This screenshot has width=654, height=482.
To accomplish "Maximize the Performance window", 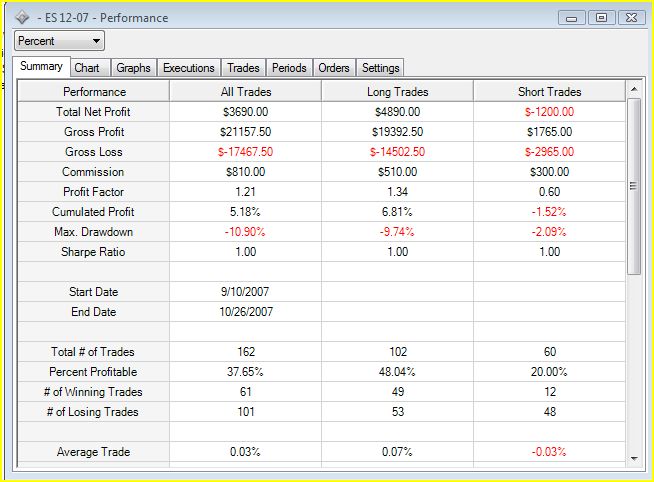I will (601, 18).
